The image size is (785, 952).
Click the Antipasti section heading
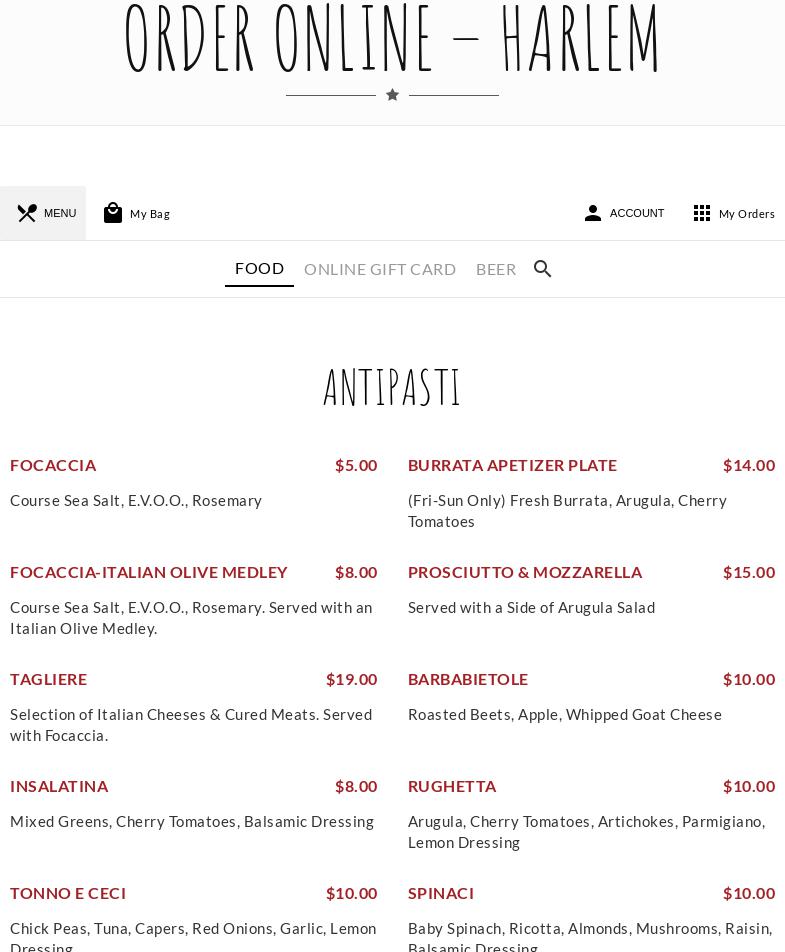pyautogui.click(x=392, y=388)
